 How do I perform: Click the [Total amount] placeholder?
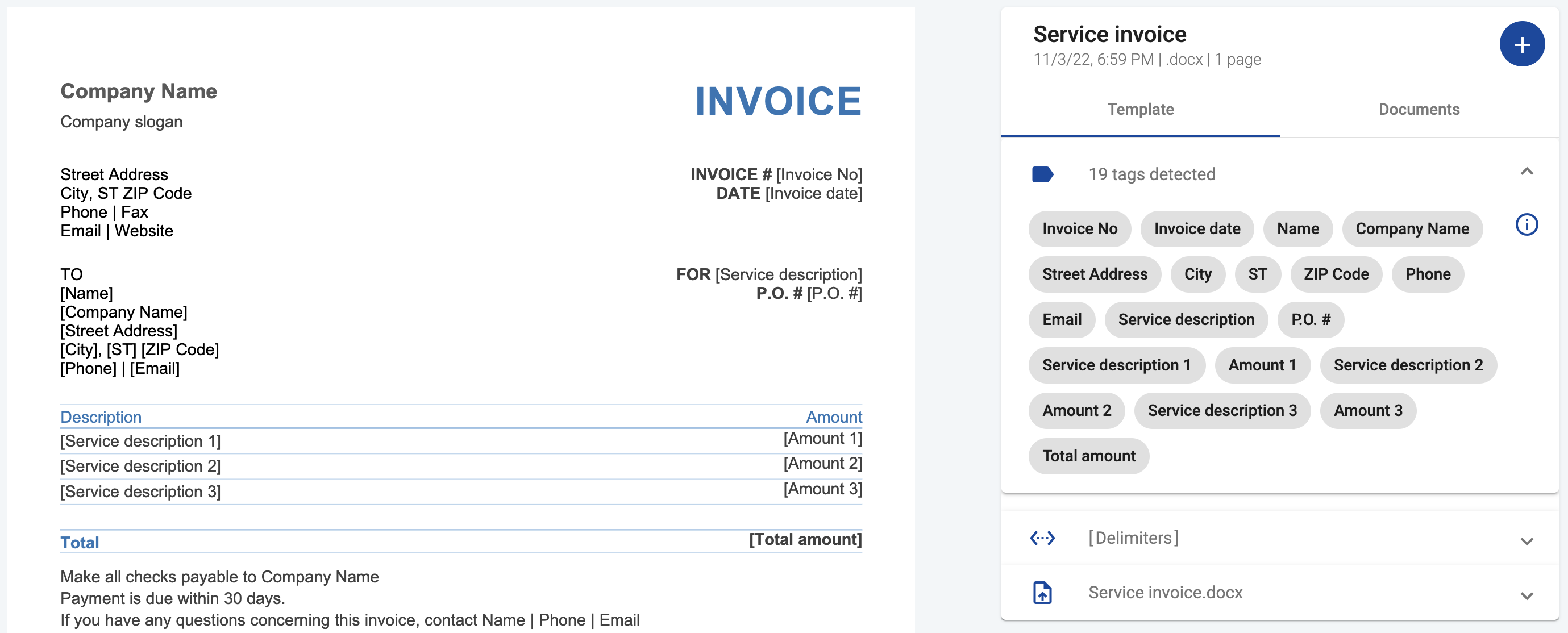[805, 540]
